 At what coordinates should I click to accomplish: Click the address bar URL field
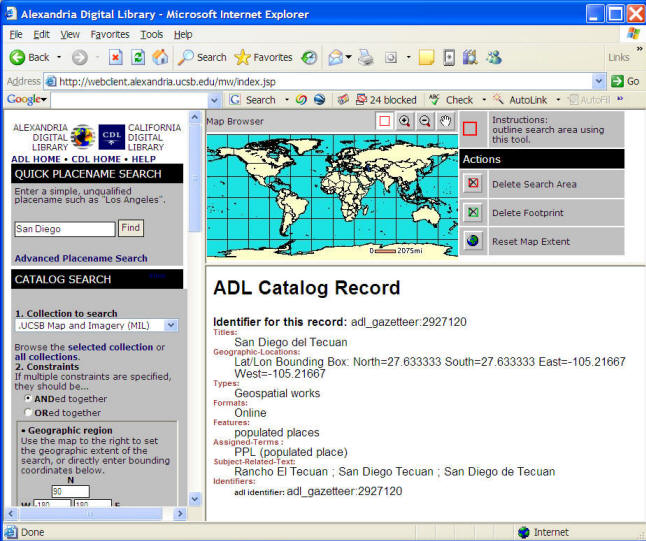(318, 82)
